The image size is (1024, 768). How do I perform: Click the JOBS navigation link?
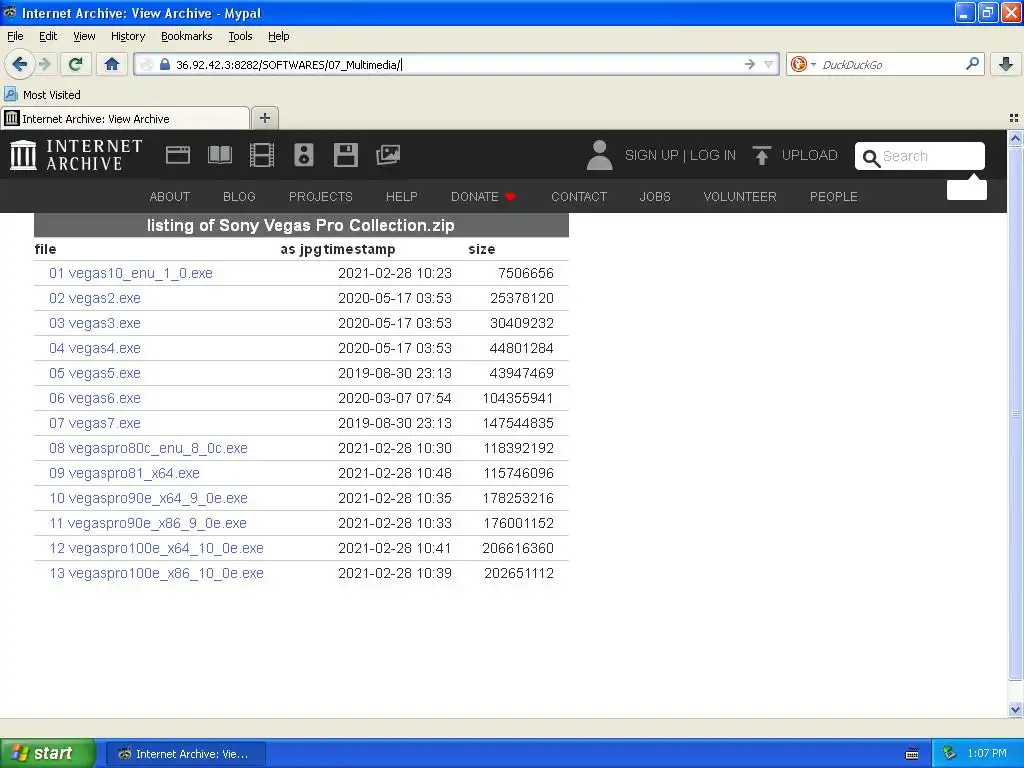[655, 197]
